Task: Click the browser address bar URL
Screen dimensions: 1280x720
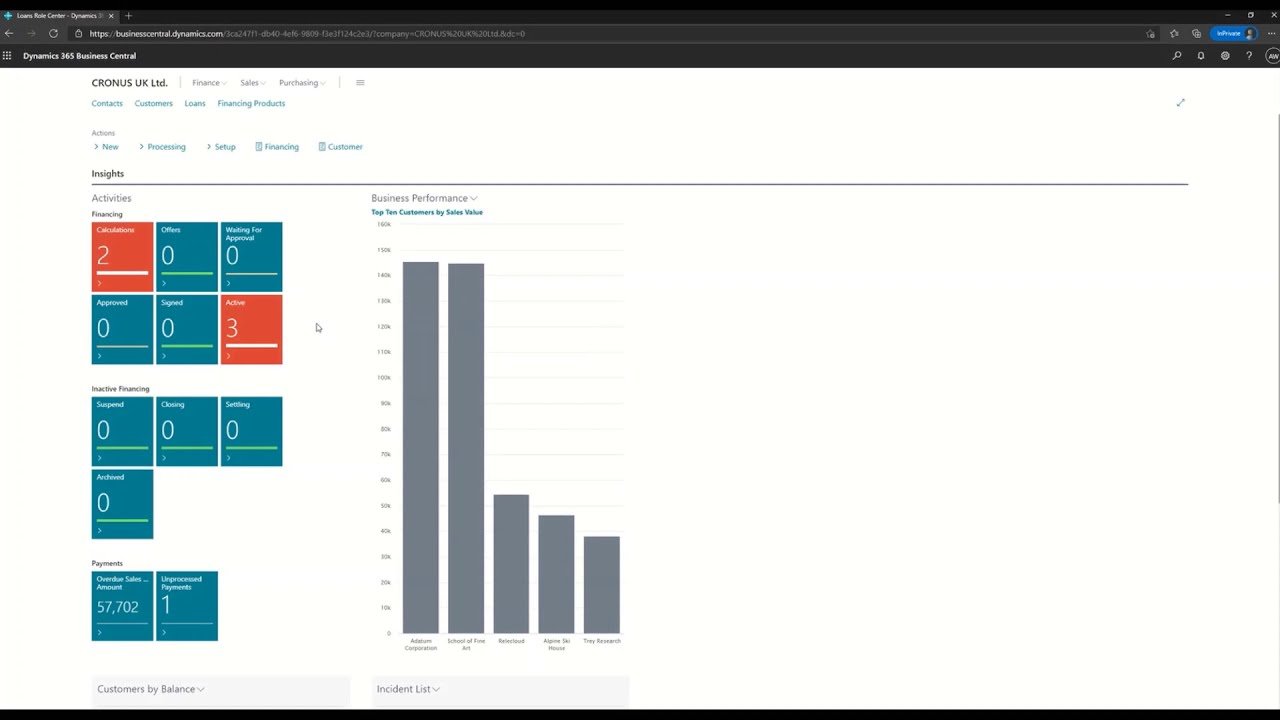Action: pos(307,33)
